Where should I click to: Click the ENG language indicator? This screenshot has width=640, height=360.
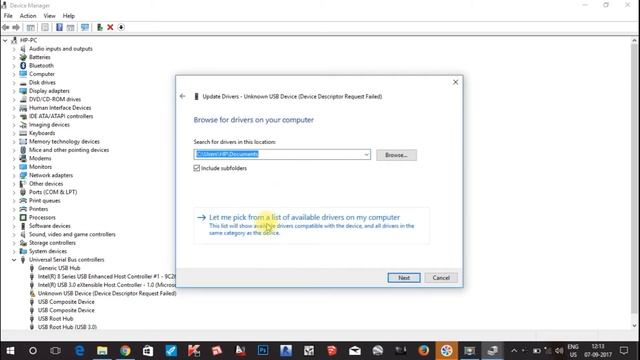[573, 351]
